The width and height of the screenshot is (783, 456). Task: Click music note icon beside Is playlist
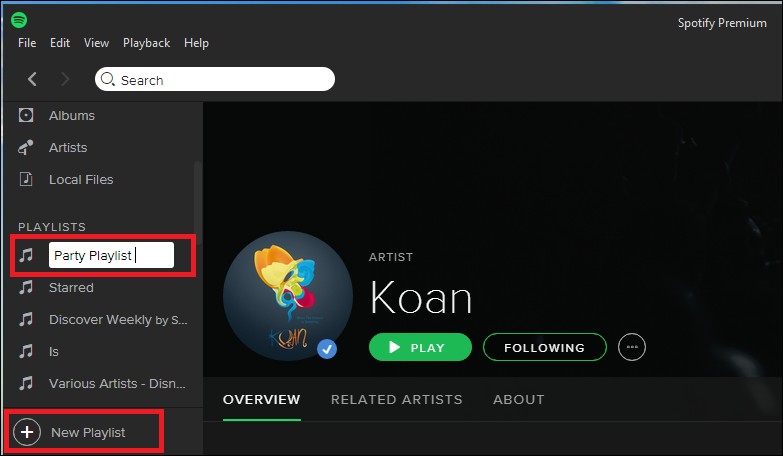26,351
